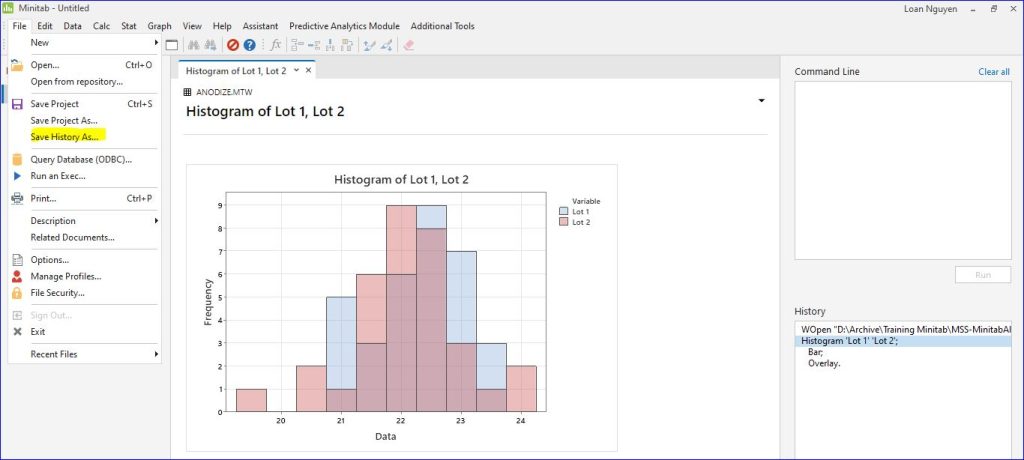Open the Data menu

[72, 26]
